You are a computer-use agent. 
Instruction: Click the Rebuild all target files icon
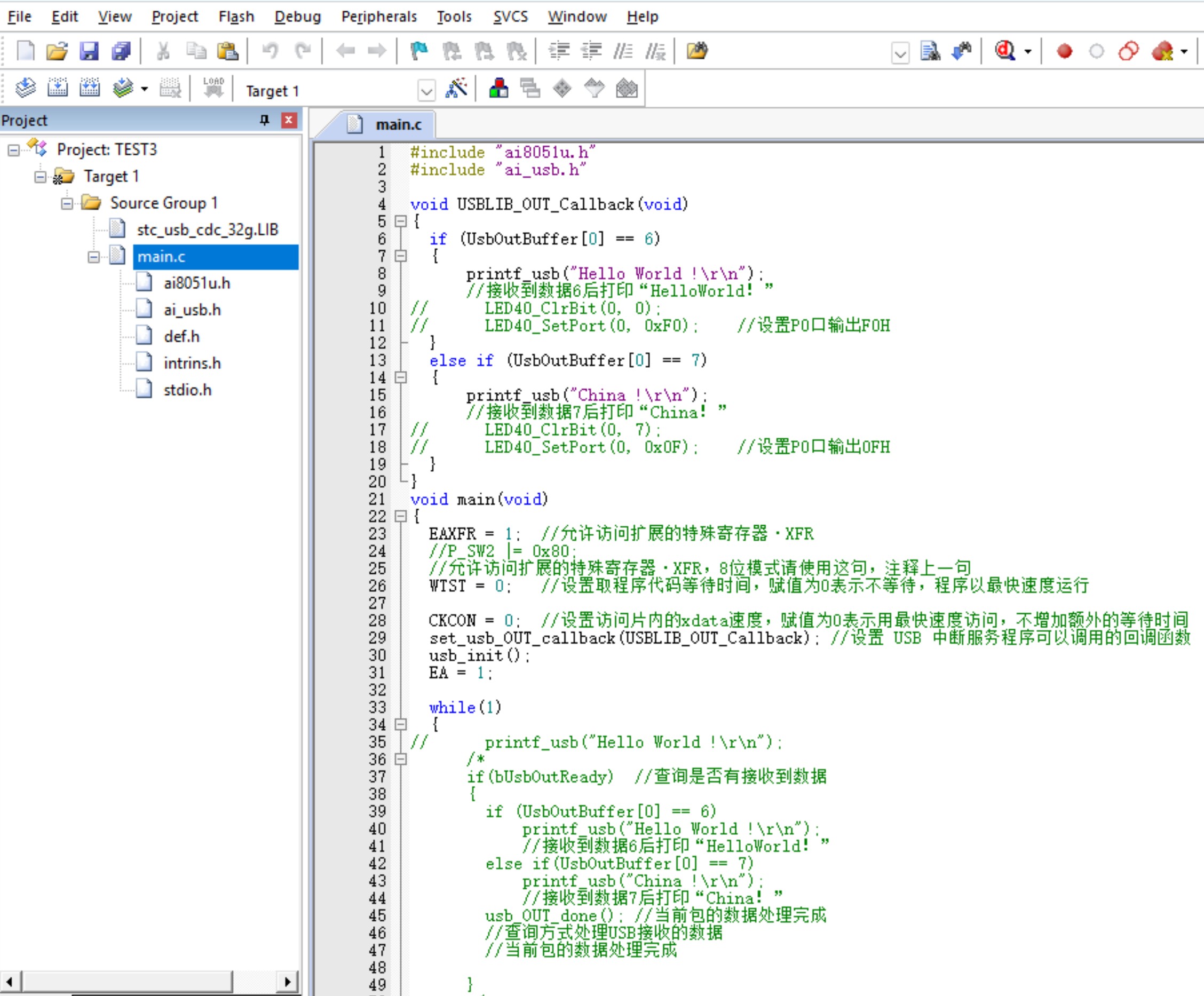[90, 88]
